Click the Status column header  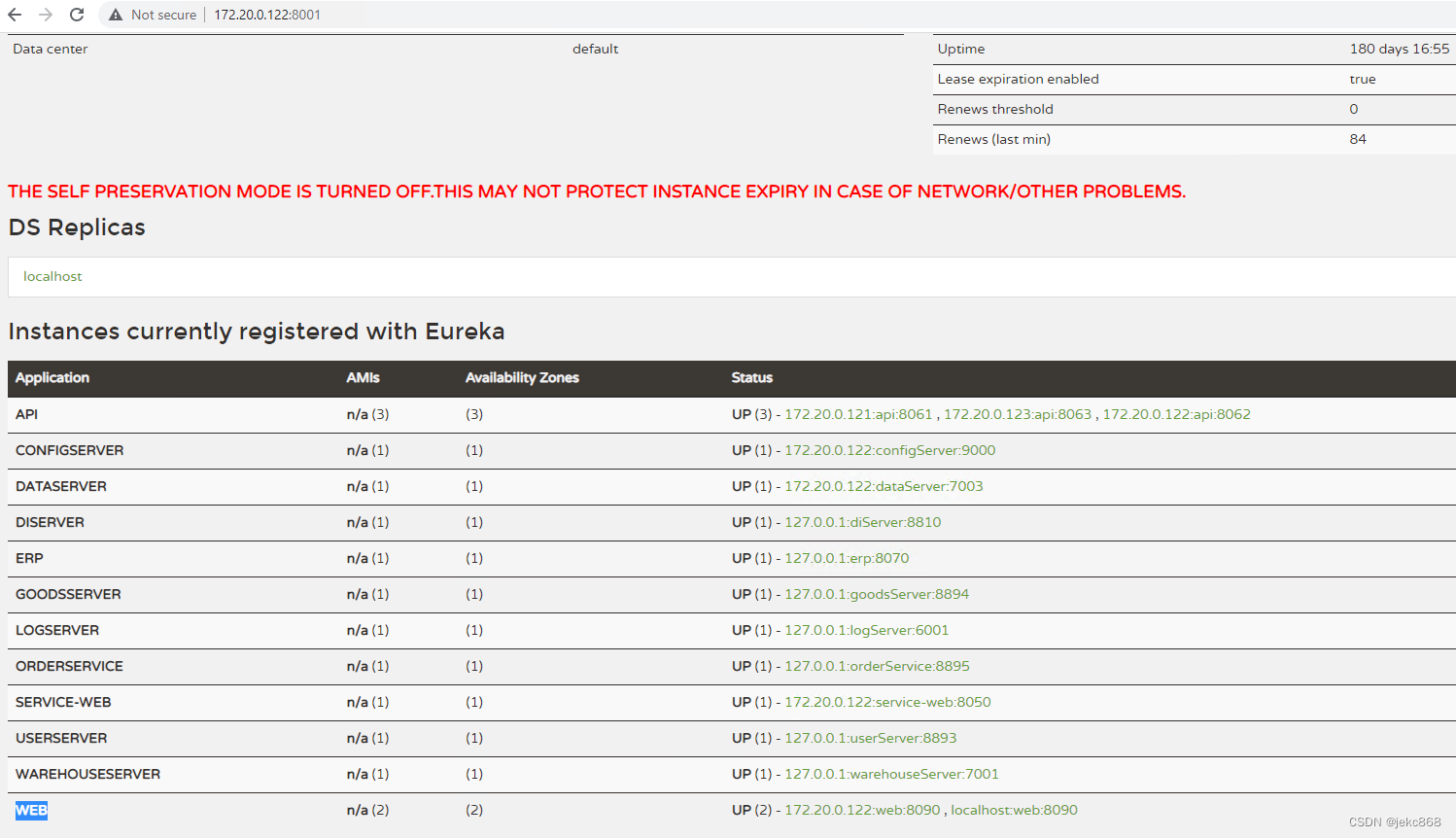pos(752,377)
